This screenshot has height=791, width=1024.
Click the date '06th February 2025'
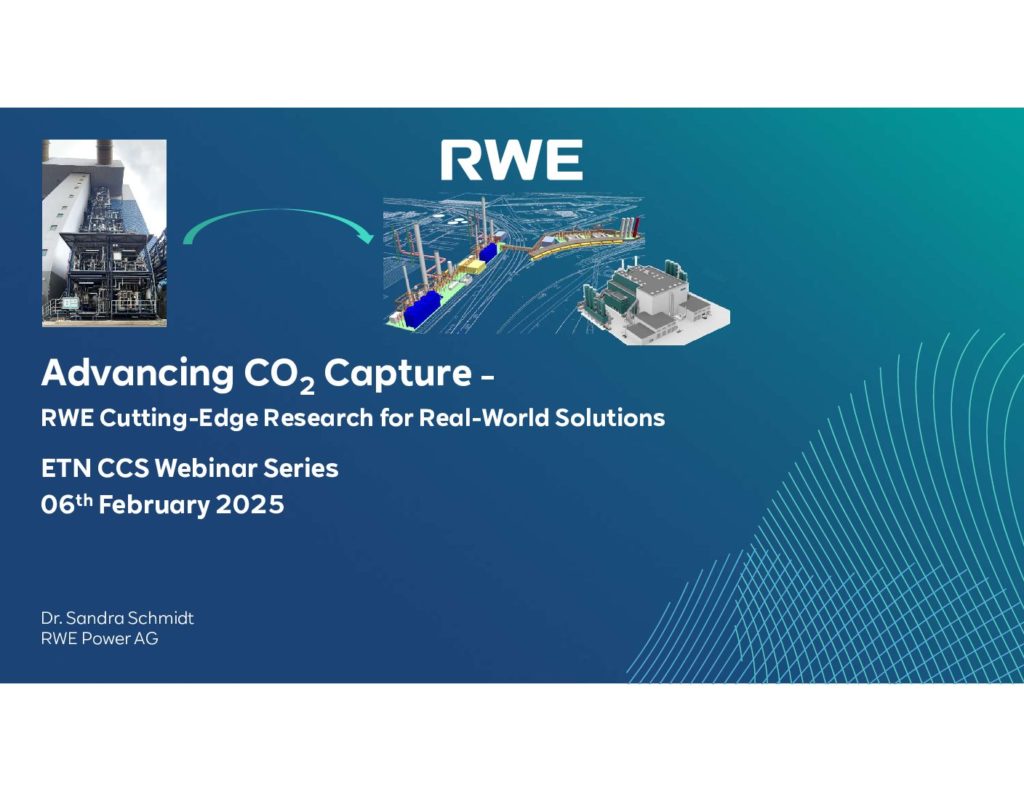163,504
